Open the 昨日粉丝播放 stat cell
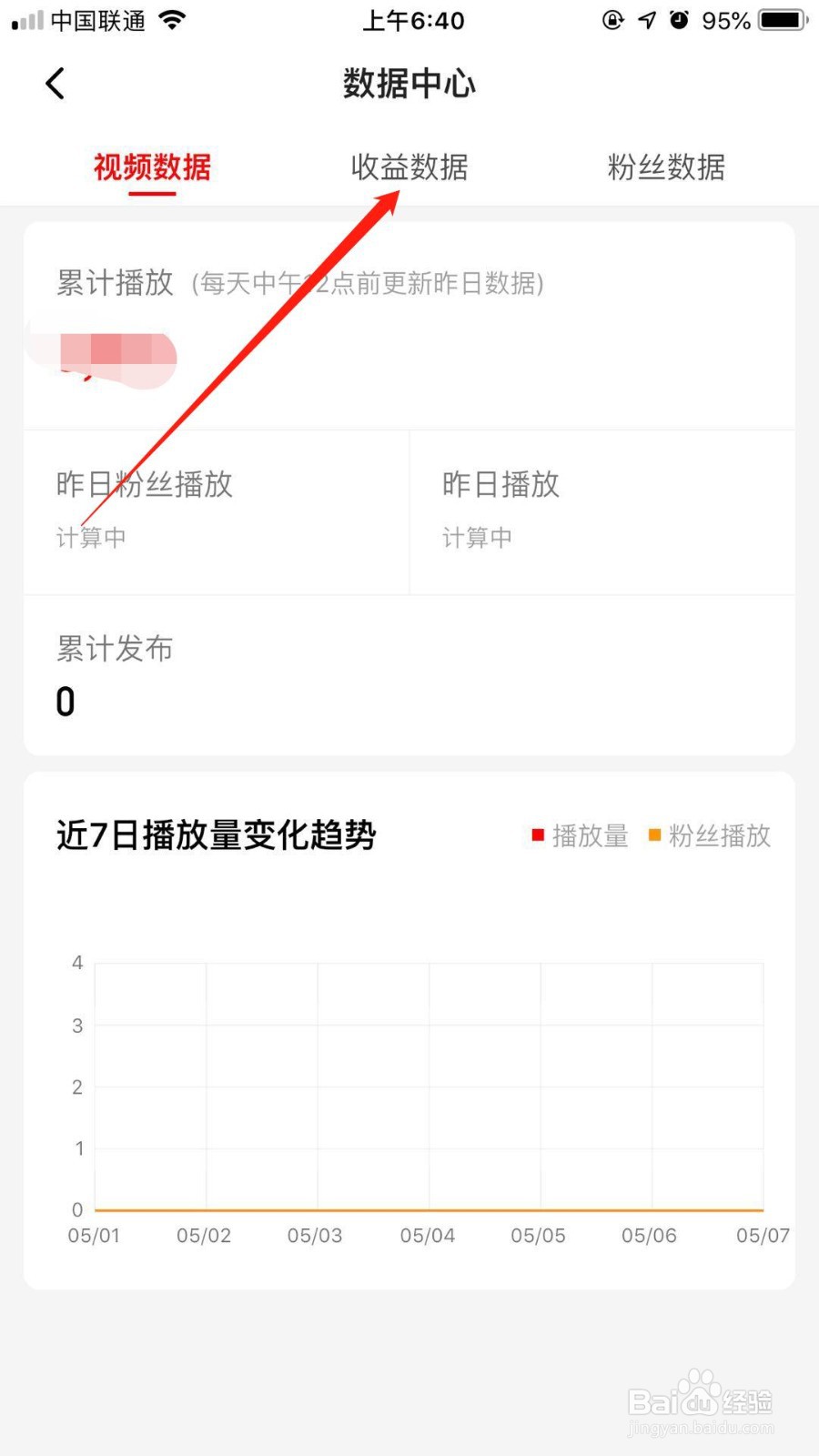 (217, 512)
